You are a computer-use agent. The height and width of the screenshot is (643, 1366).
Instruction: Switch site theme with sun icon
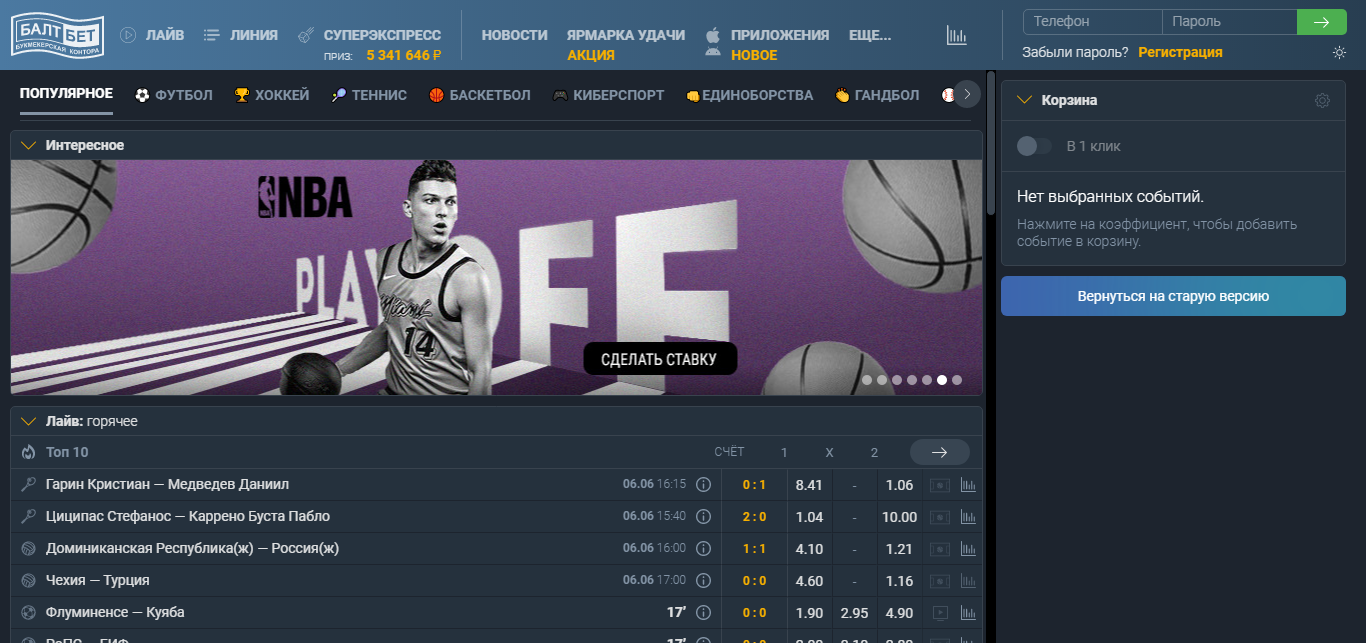pos(1339,52)
